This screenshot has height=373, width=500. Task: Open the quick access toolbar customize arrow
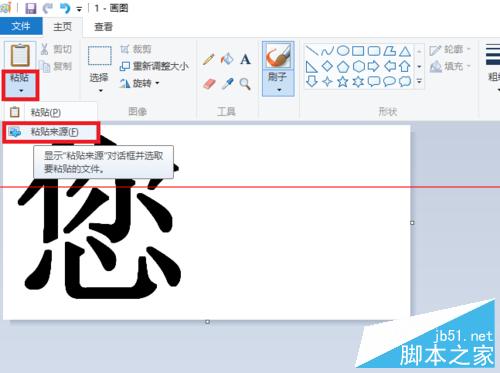click(79, 9)
